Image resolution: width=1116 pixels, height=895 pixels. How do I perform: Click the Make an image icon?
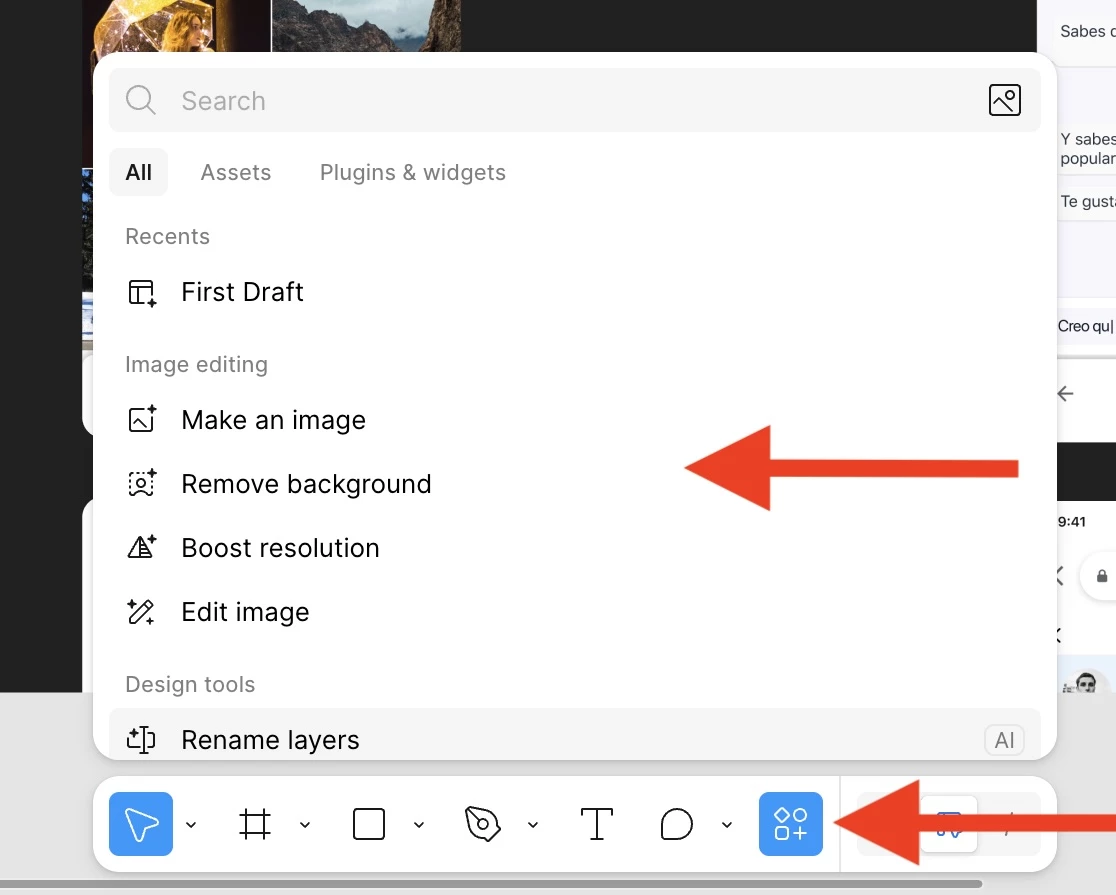point(142,419)
